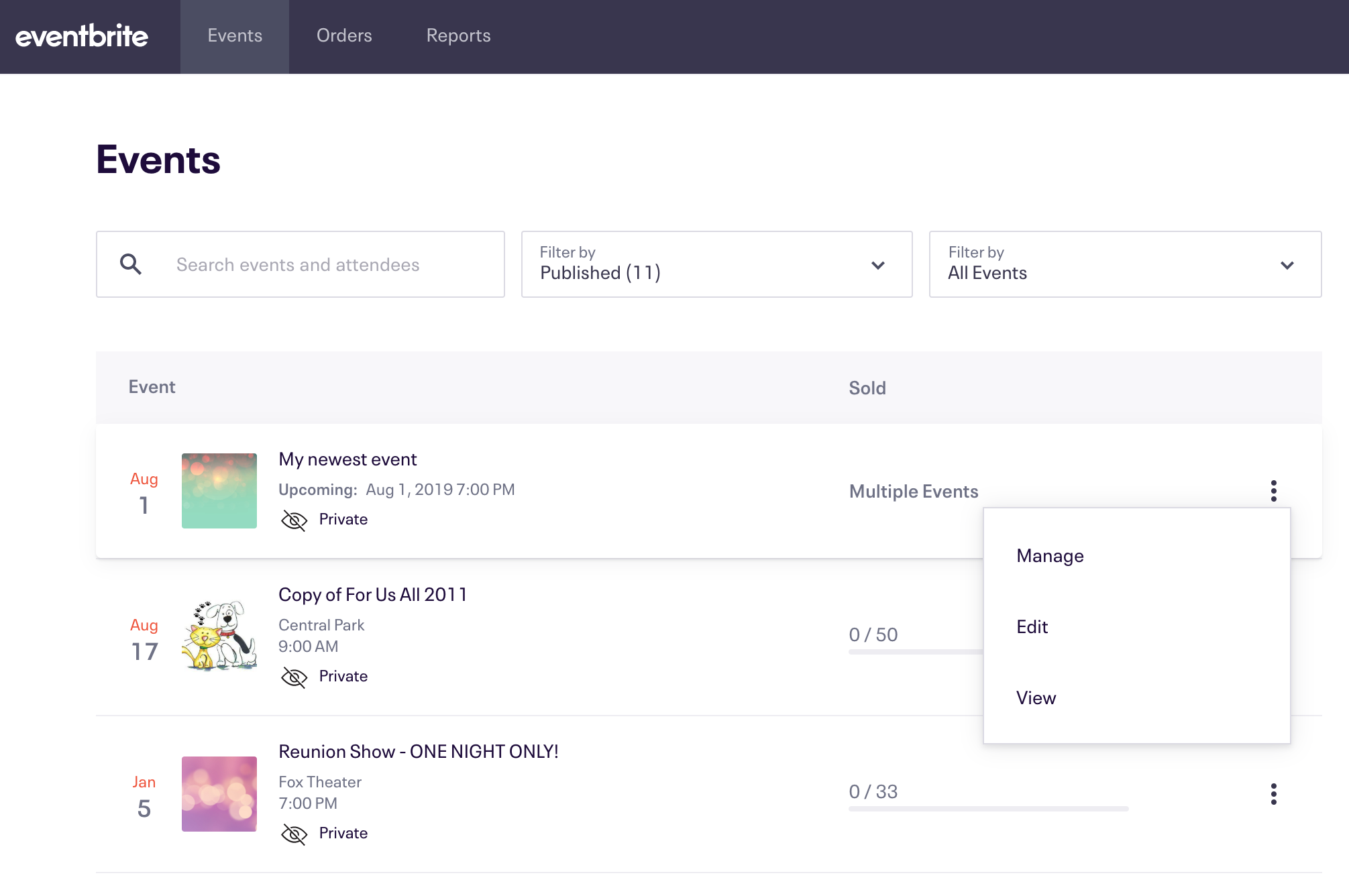Viewport: 1349px width, 896px height.
Task: Open the Published (11) filter chevron
Action: click(878, 264)
